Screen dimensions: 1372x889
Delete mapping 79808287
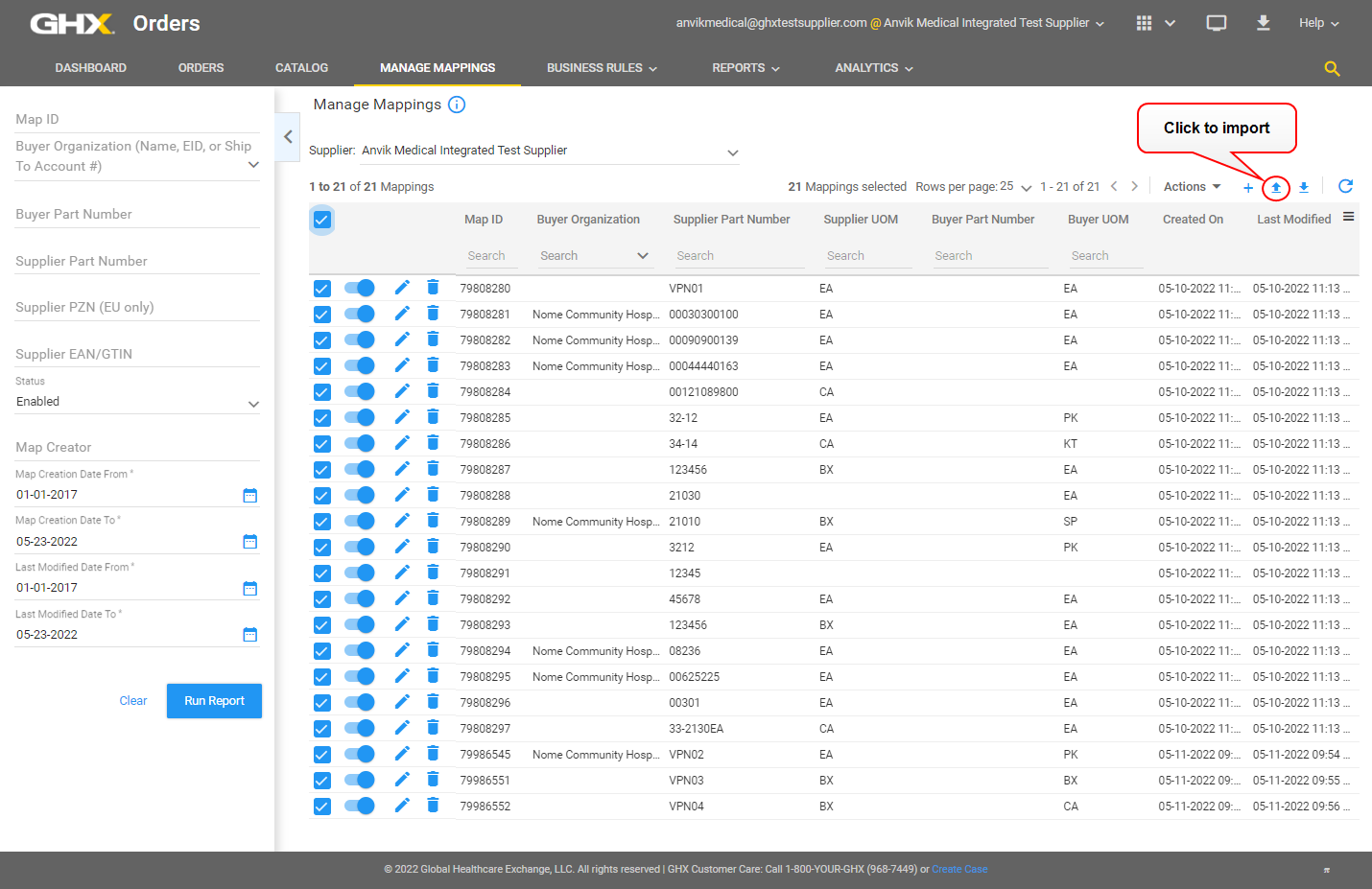coord(433,469)
